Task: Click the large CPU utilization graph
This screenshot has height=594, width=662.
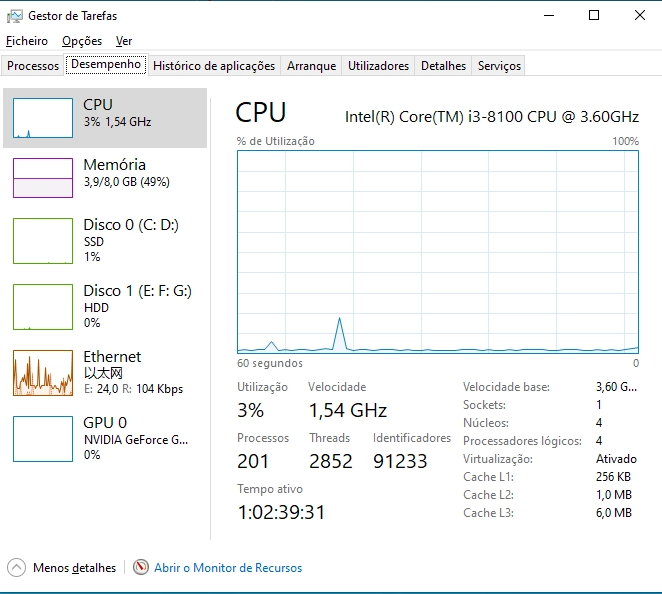Action: click(x=438, y=252)
